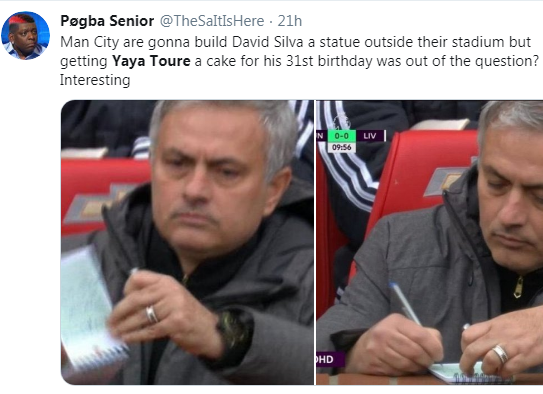Open the right photo of man writing notes
This screenshot has width=543, height=394.
point(429,242)
